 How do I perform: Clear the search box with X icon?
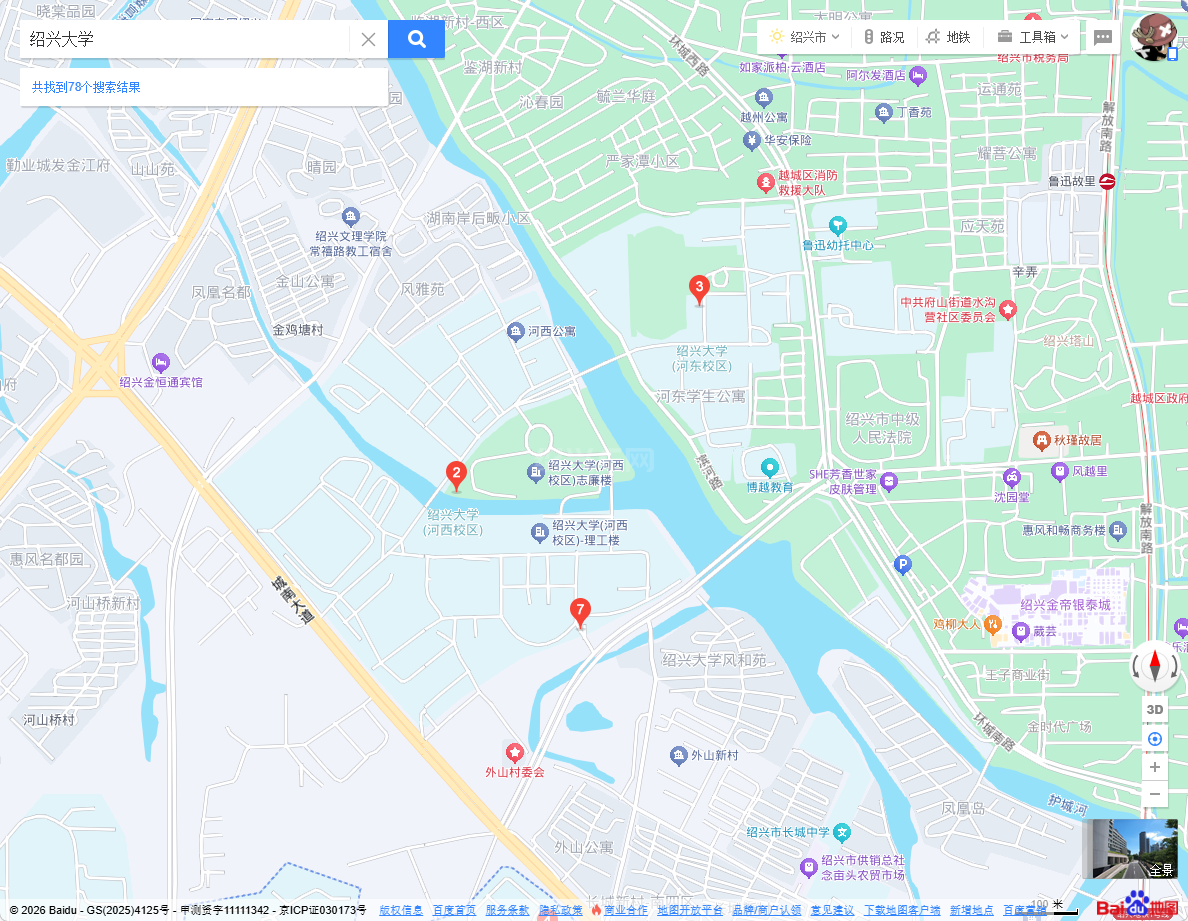(x=368, y=39)
